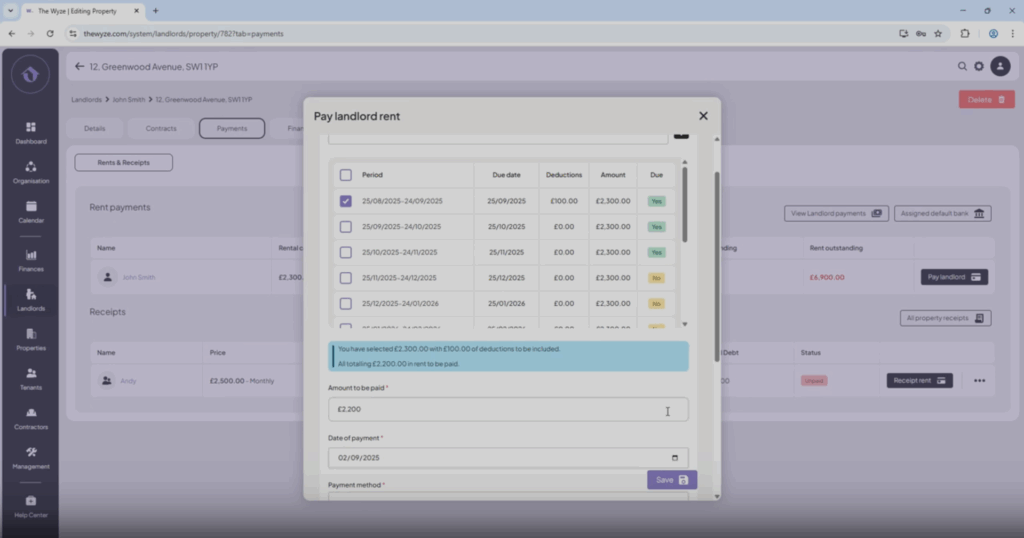Open Finances section in sidebar
The height and width of the screenshot is (538, 1024).
(30, 260)
